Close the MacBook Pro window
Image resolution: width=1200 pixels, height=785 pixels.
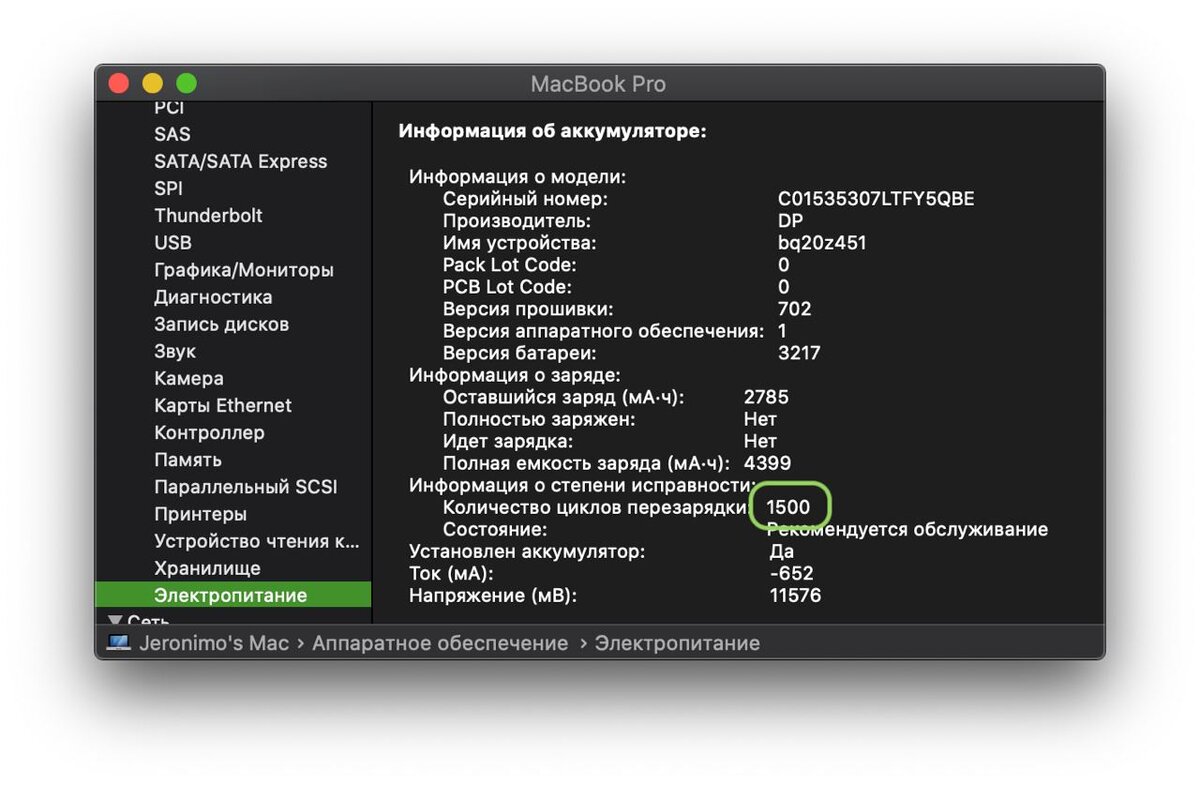[x=119, y=84]
